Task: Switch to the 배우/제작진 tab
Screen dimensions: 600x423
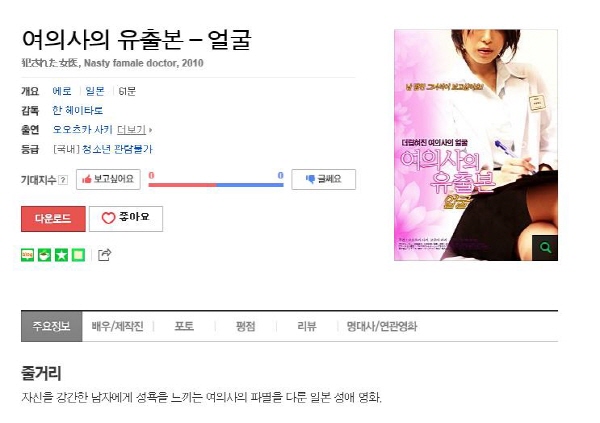Action: [117, 327]
